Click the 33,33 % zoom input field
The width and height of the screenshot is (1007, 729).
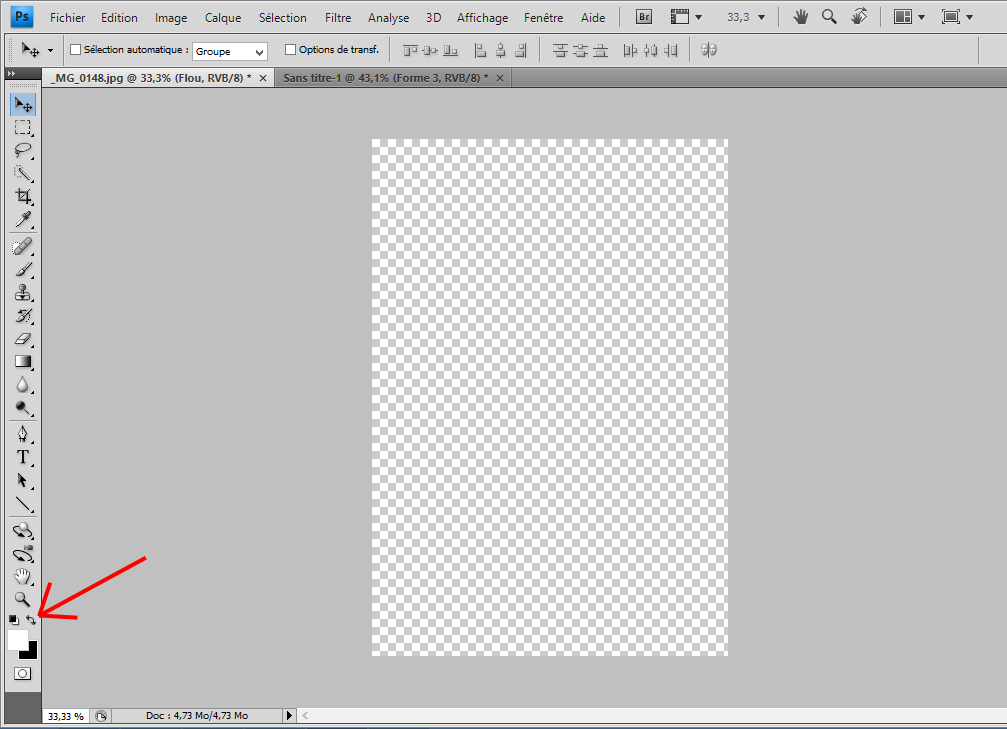pyautogui.click(x=65, y=716)
